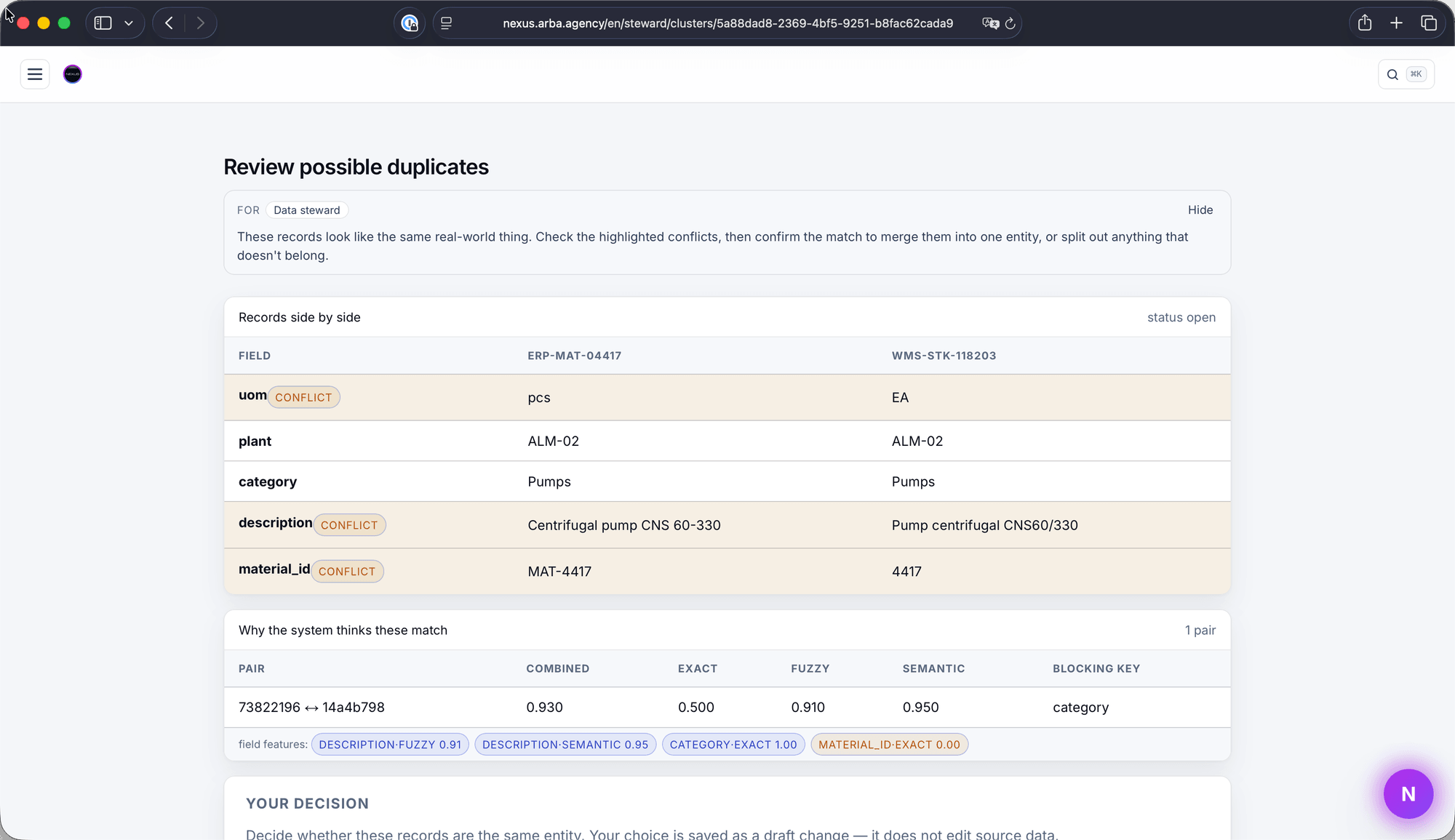This screenshot has height=840, width=1455.
Task: Open the hamburger navigation menu
Action: pos(35,74)
